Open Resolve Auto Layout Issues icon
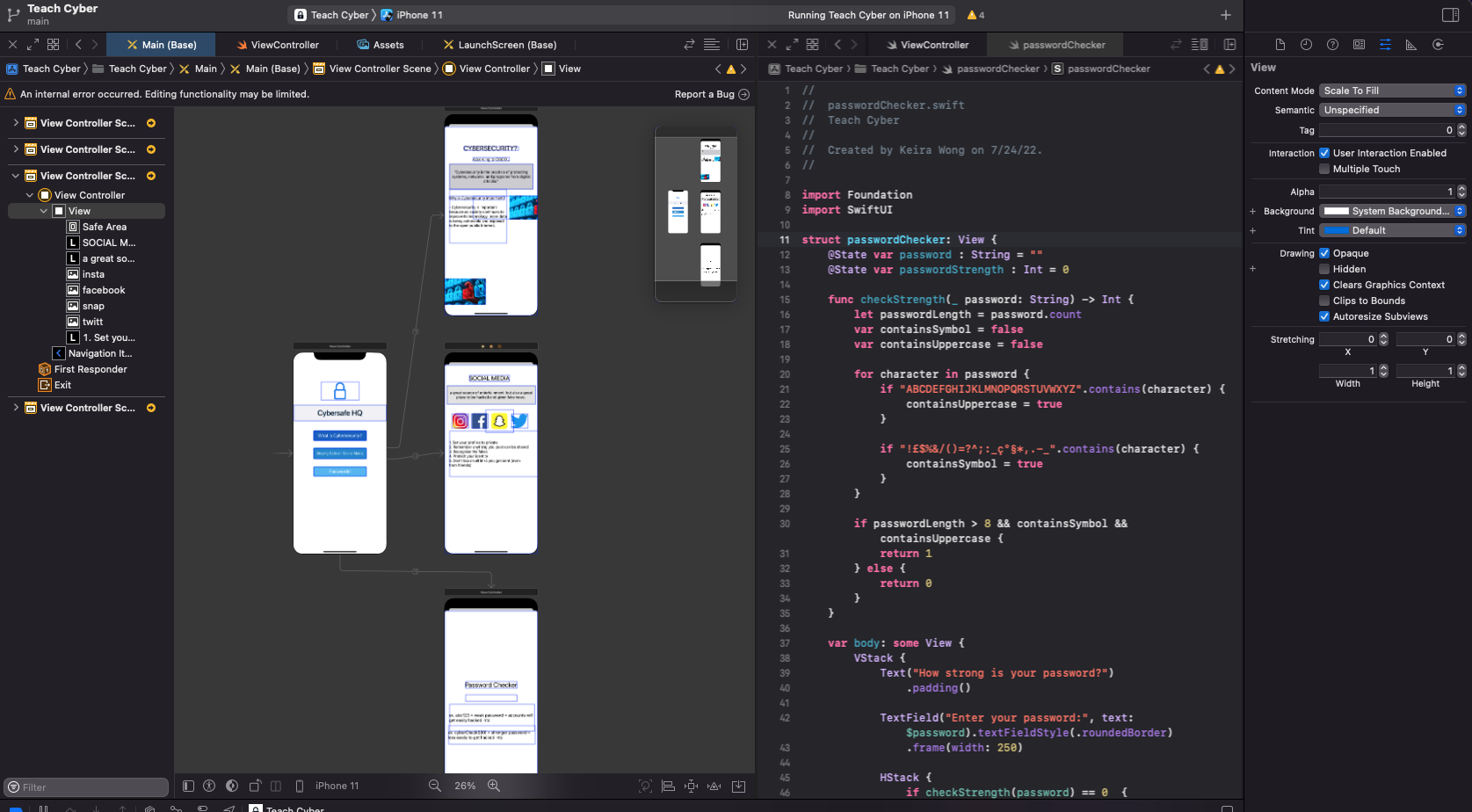Image resolution: width=1472 pixels, height=812 pixels. click(714, 786)
